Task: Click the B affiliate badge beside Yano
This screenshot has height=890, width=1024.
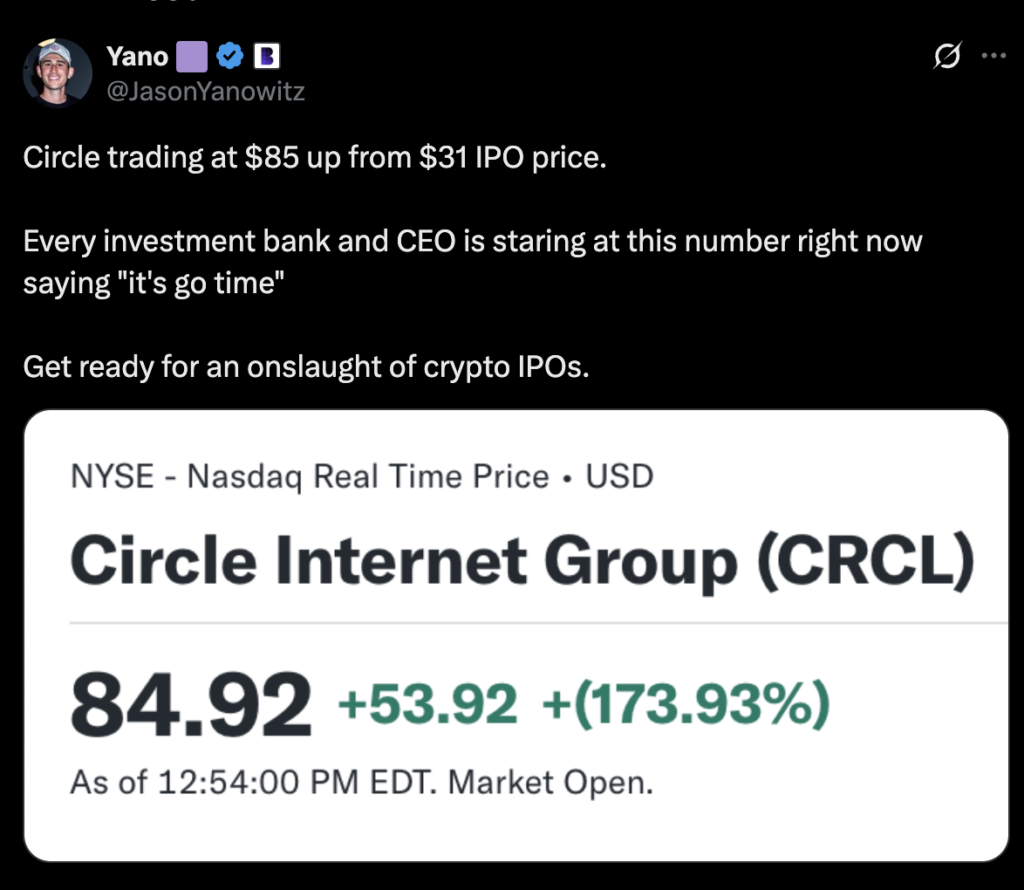Action: (266, 56)
